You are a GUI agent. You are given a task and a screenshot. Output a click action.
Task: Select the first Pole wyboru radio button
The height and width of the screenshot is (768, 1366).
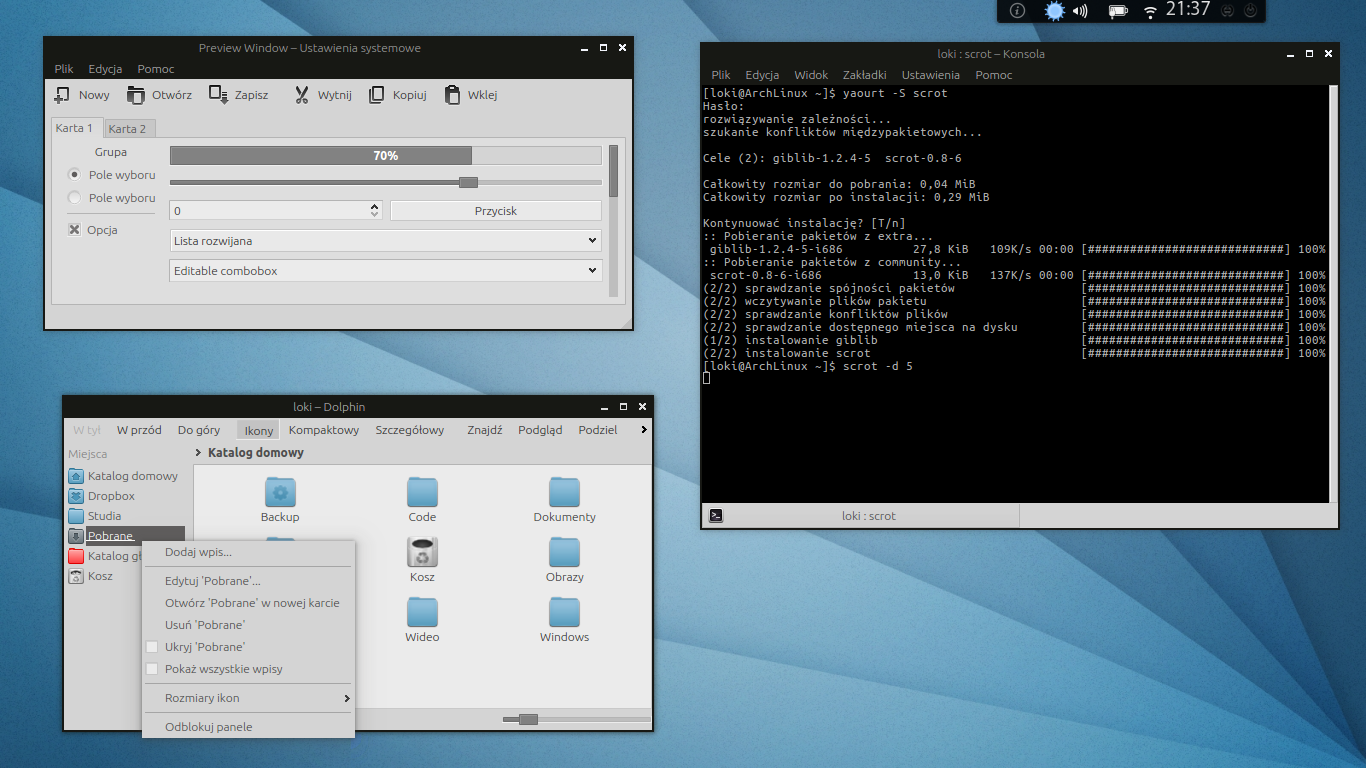(x=74, y=175)
